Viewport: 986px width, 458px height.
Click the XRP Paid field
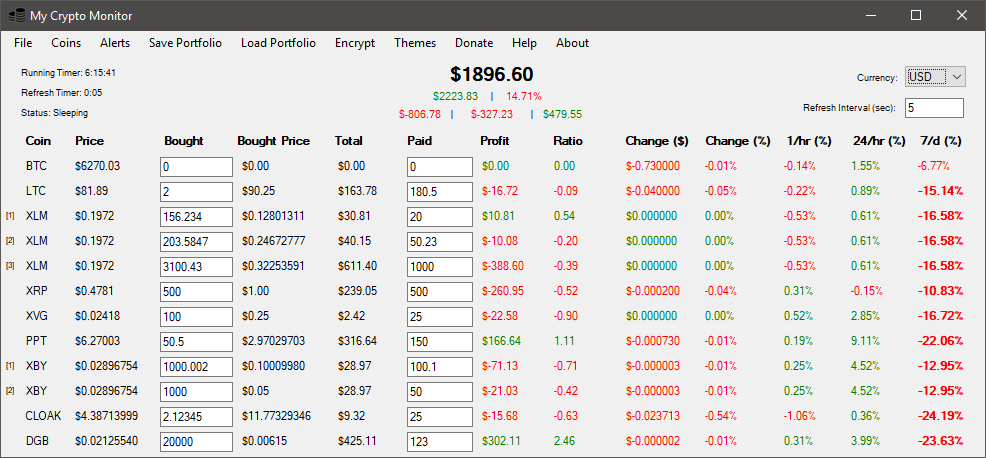[440, 292]
